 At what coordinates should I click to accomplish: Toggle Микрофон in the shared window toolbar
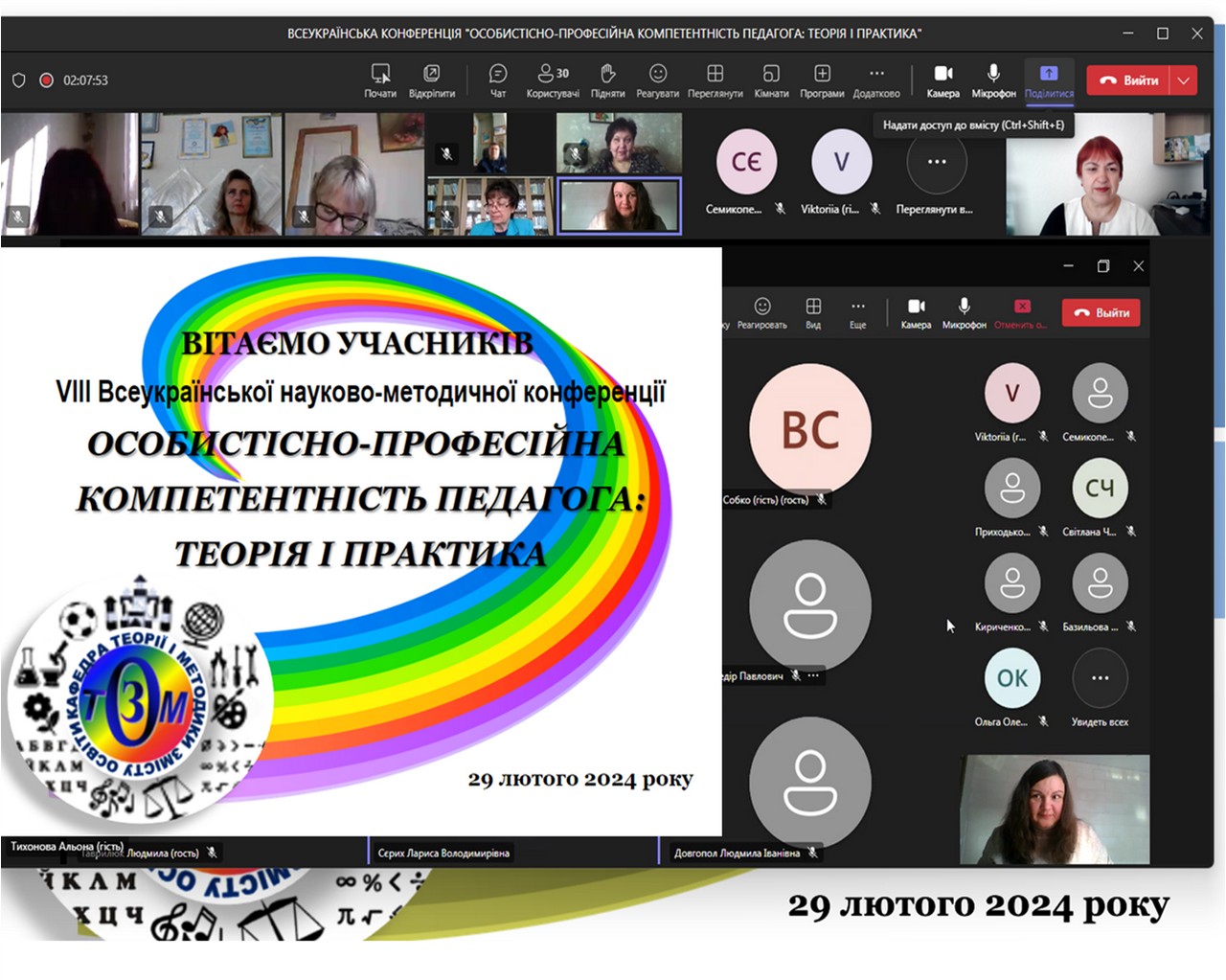point(964,313)
